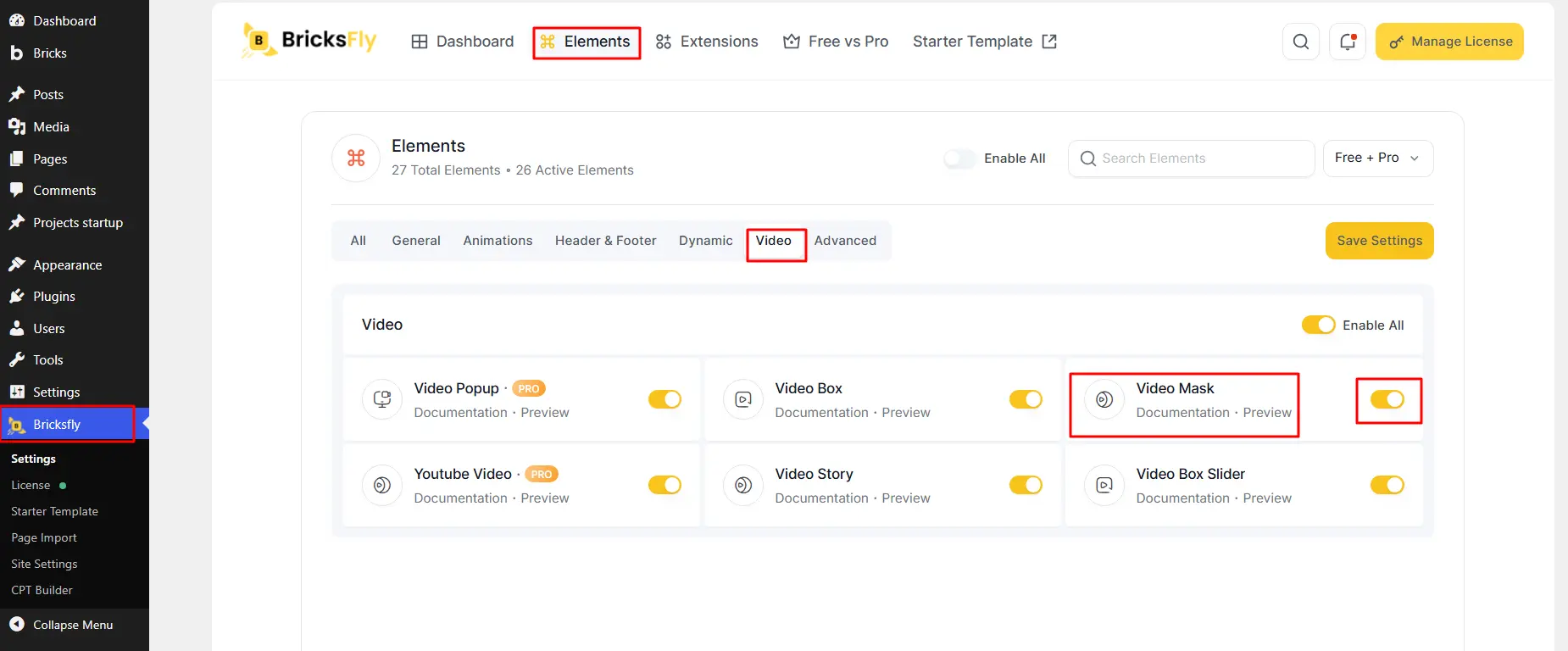Switch to the Advanced tab
The width and height of the screenshot is (1568, 651).
pyautogui.click(x=845, y=241)
